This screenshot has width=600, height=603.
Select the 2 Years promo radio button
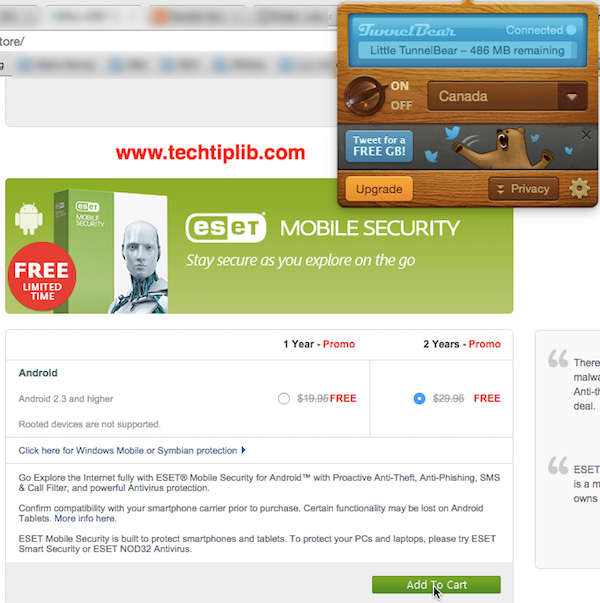[x=419, y=398]
